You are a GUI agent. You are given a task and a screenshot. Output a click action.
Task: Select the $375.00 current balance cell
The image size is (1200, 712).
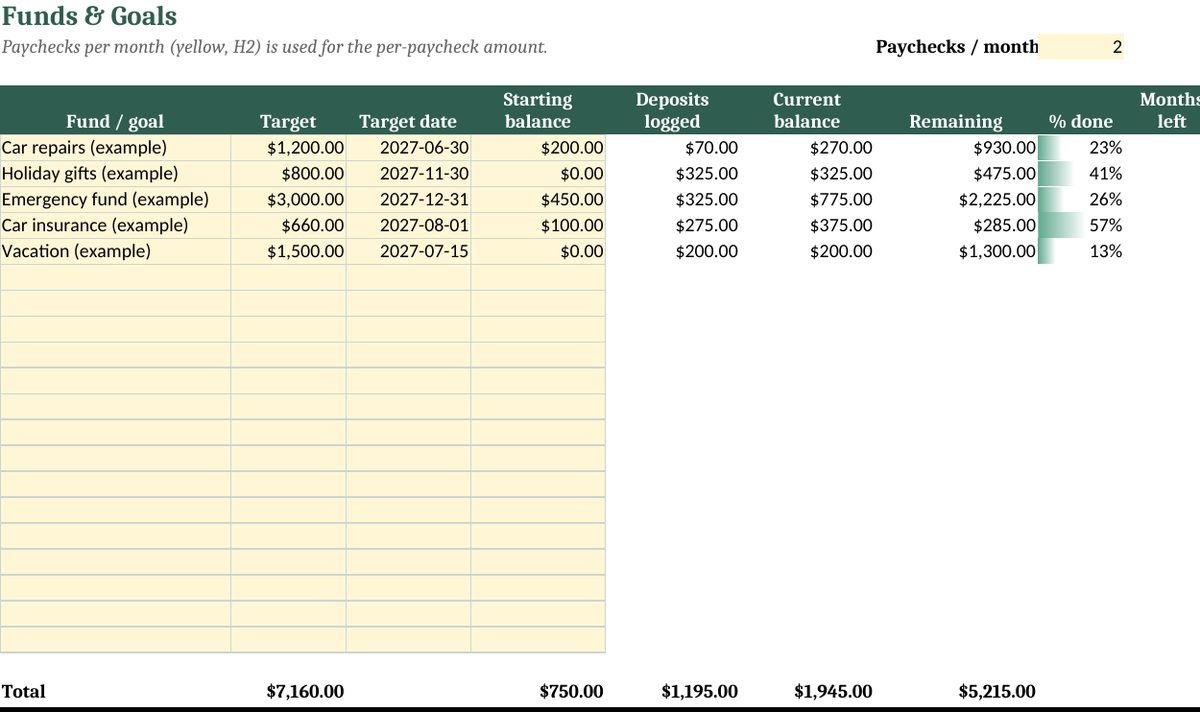point(807,226)
